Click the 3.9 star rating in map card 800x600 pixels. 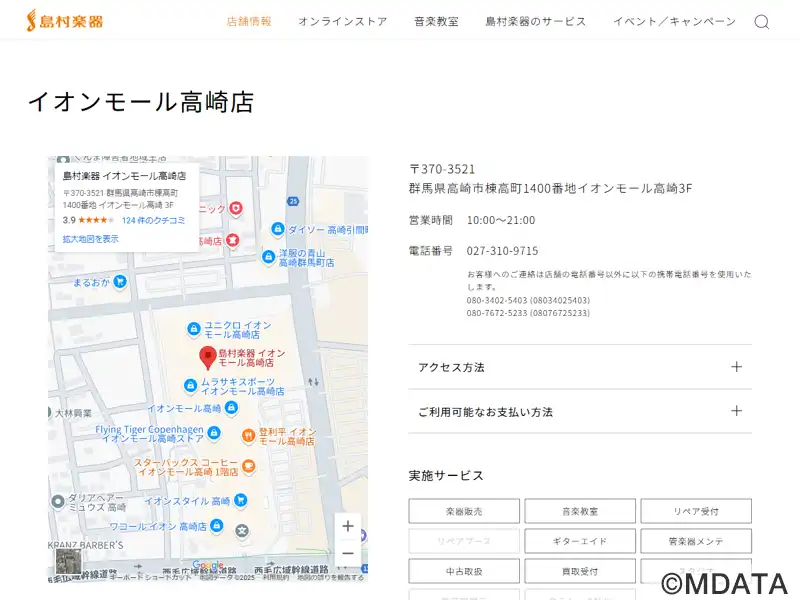[x=88, y=220]
